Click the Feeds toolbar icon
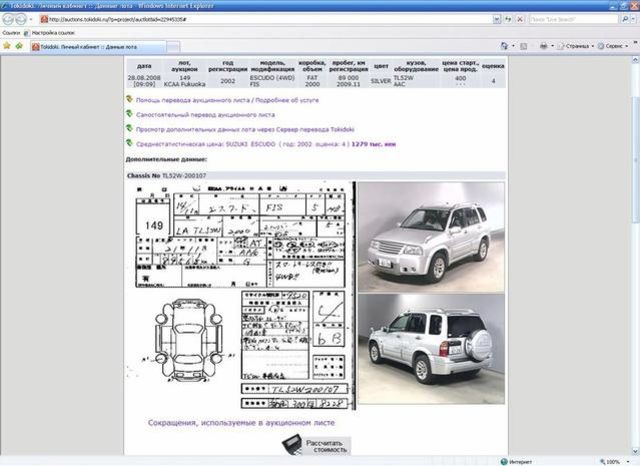This screenshot has width=640, height=466. tap(524, 47)
